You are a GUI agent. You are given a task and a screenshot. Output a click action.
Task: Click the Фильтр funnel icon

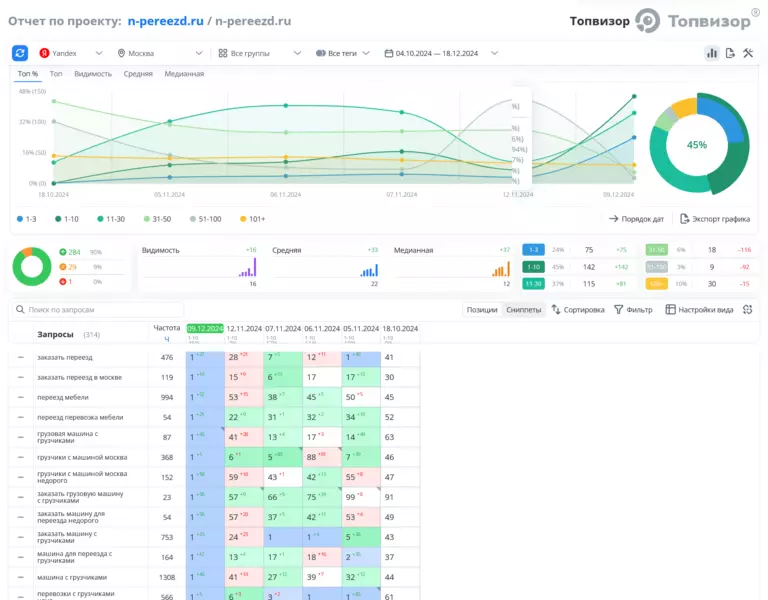(x=619, y=310)
